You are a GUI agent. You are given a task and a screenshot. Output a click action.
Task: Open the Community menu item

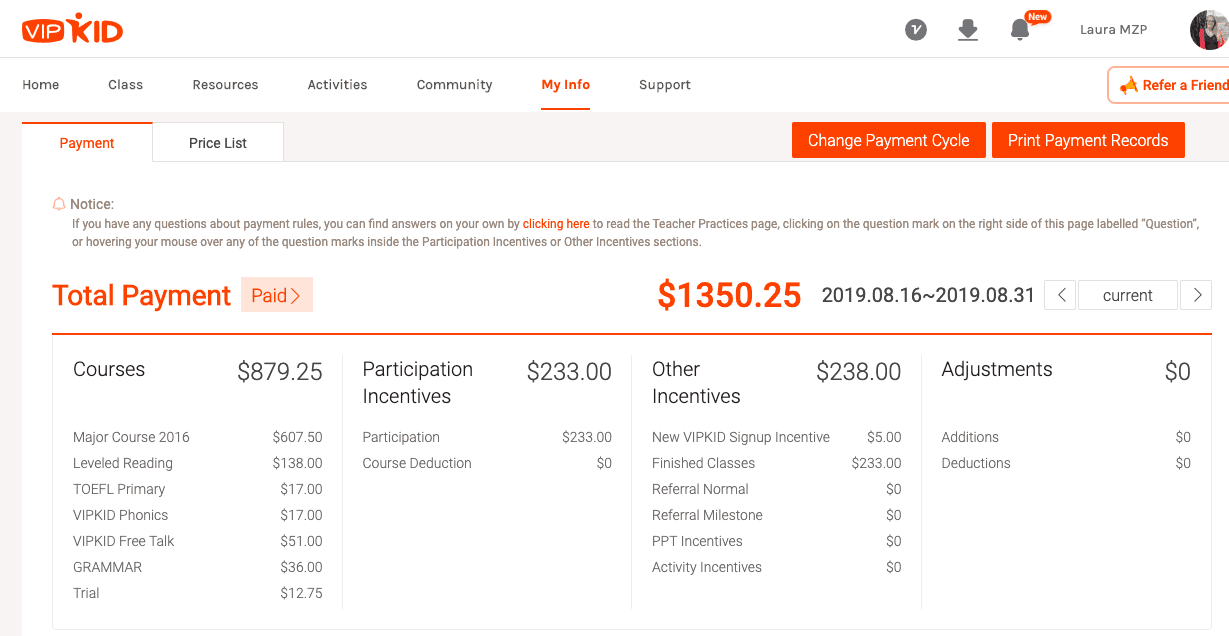click(x=455, y=85)
